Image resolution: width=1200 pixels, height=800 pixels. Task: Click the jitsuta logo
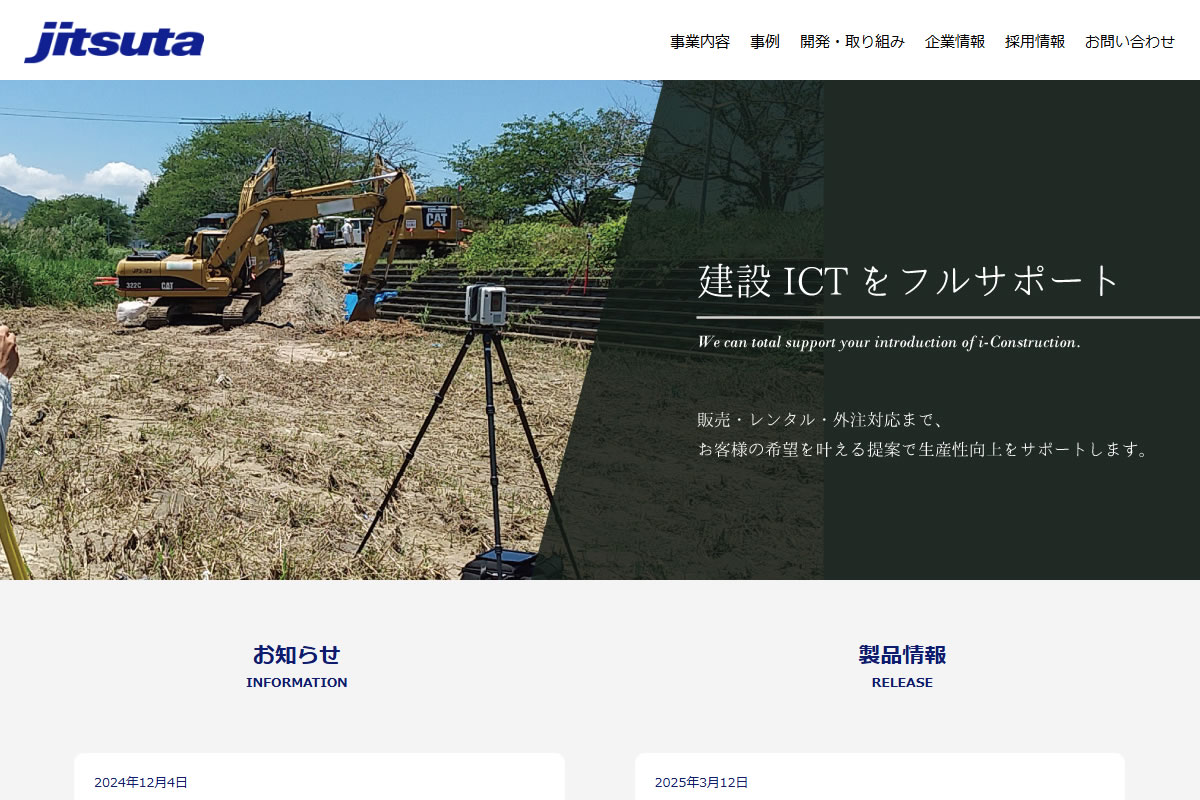tap(114, 42)
